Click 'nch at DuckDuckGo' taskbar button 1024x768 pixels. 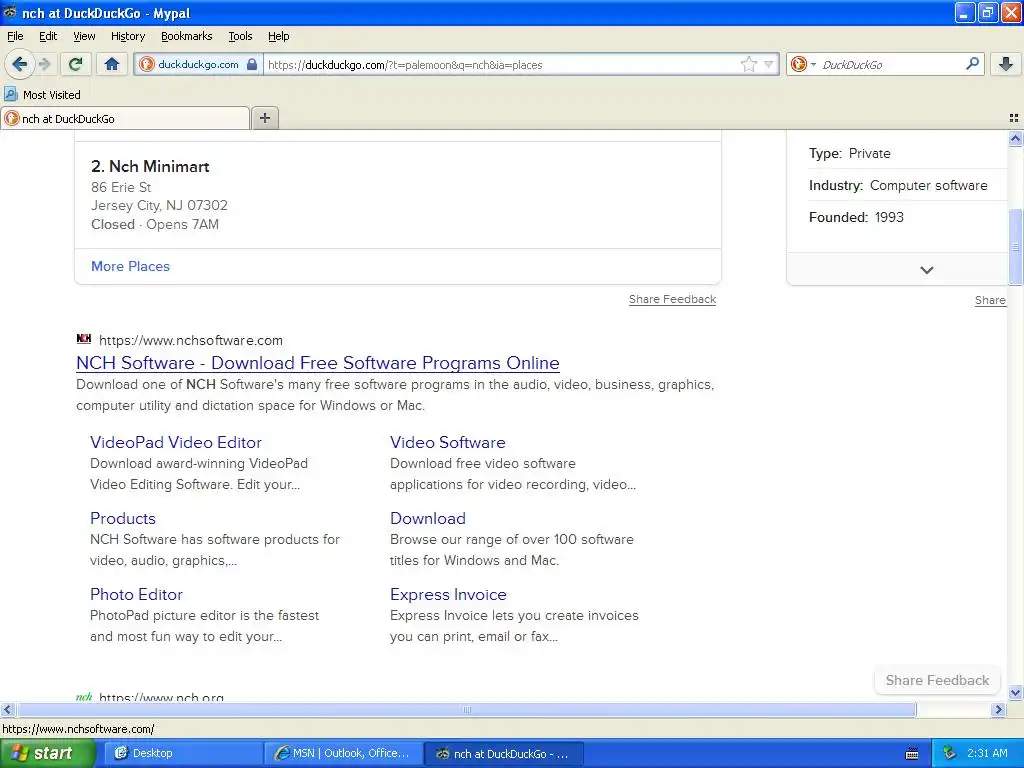504,753
